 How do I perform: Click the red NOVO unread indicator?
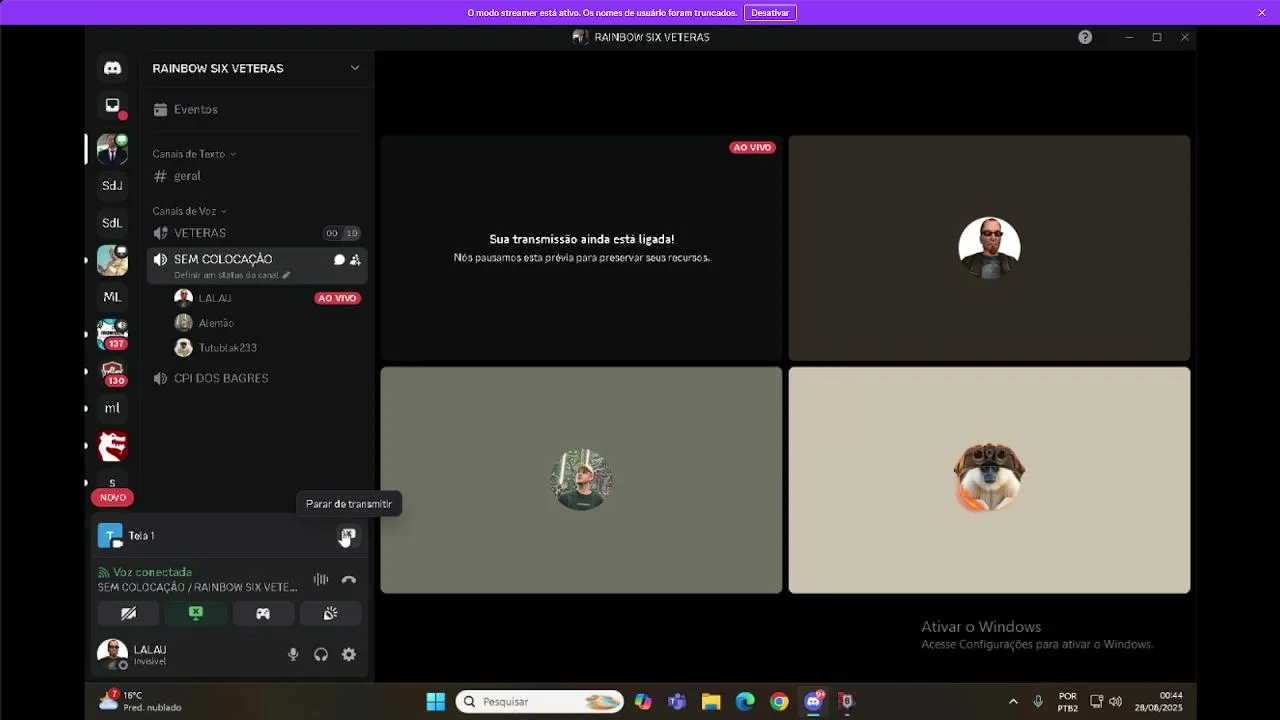[112, 497]
